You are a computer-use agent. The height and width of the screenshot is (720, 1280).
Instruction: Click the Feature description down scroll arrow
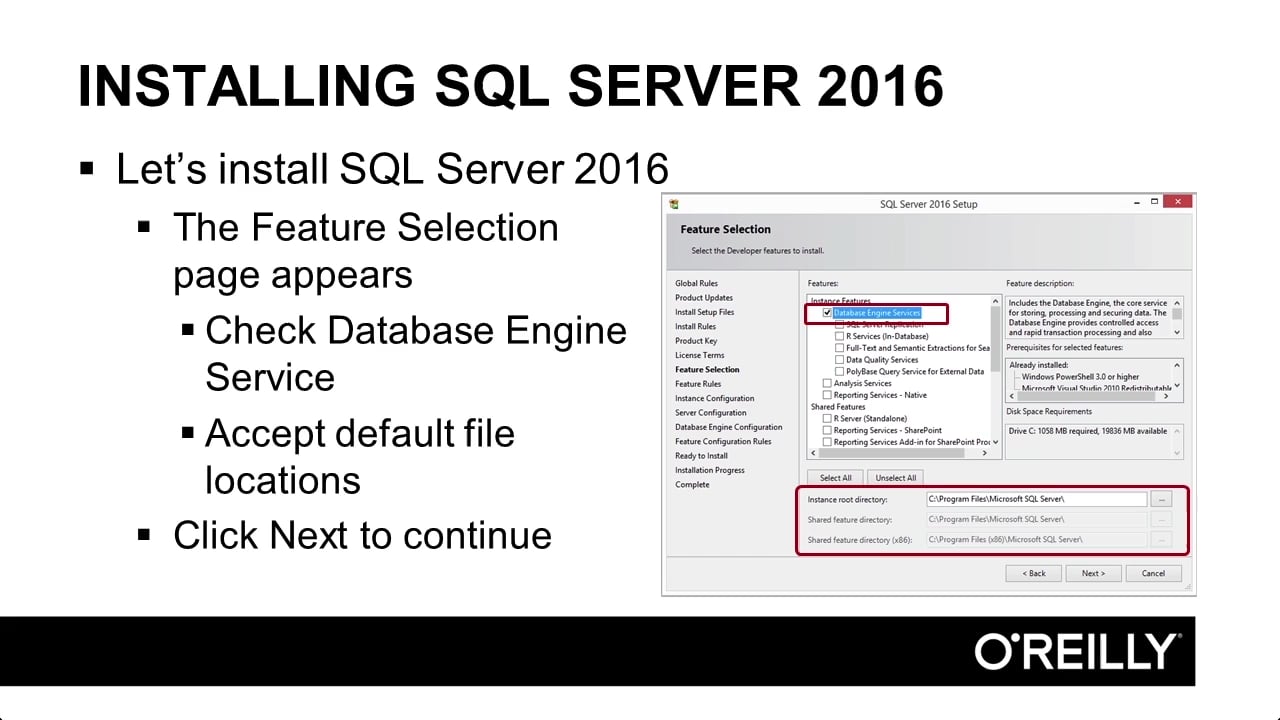1177,332
